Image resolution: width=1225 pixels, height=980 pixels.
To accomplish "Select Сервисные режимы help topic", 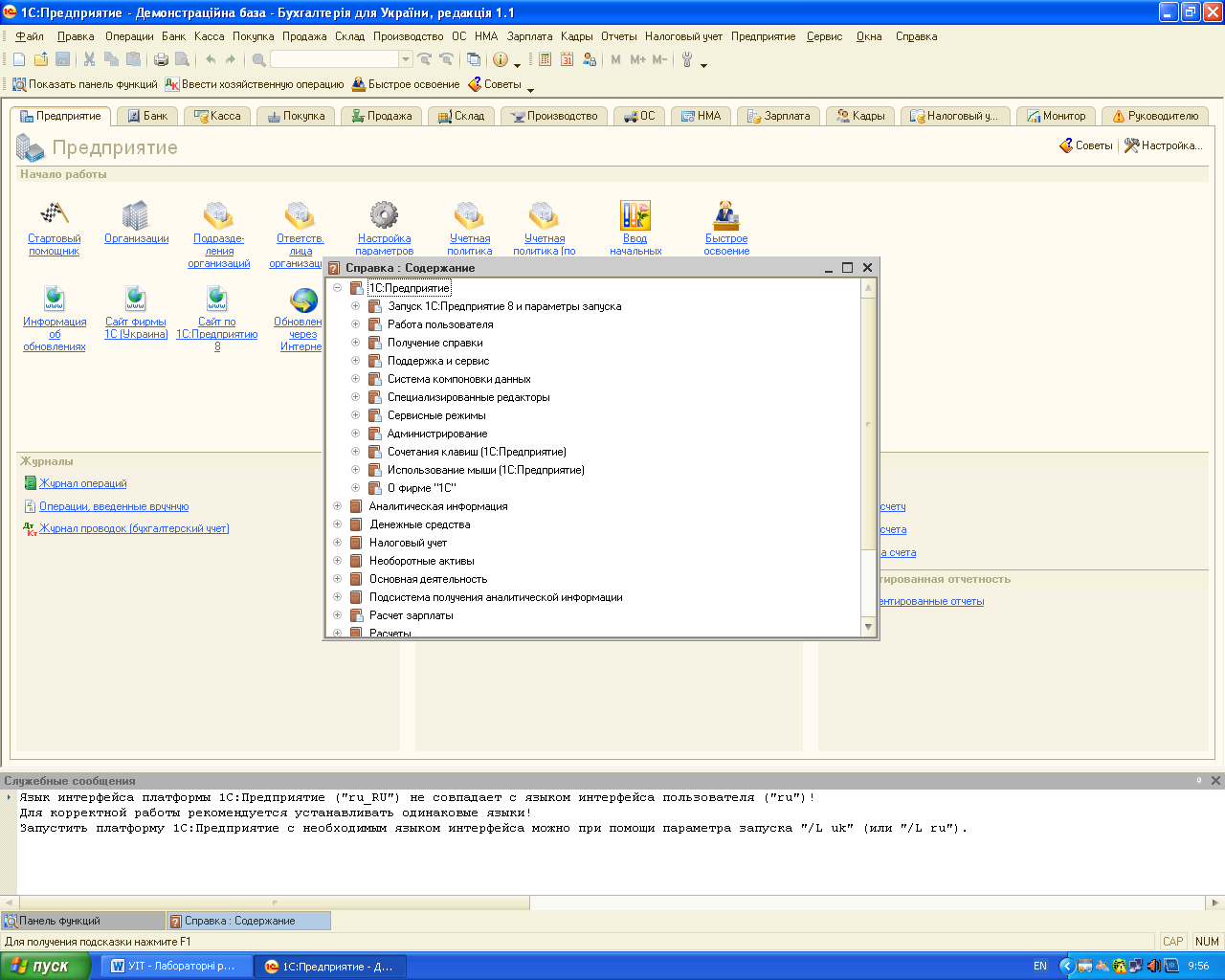I will [x=436, y=415].
